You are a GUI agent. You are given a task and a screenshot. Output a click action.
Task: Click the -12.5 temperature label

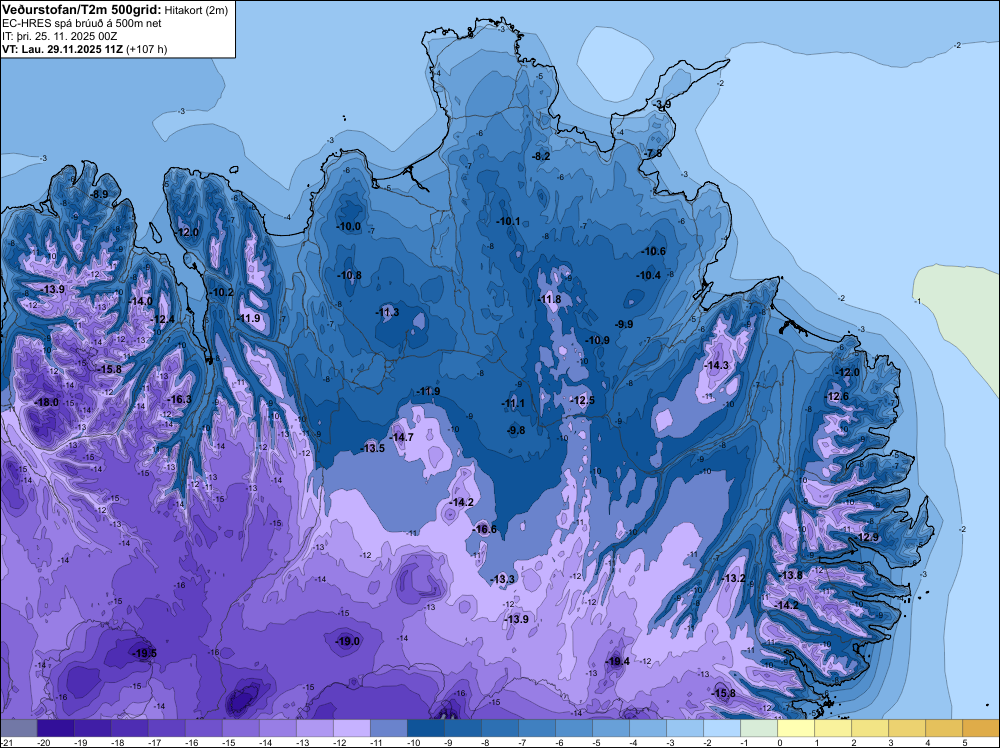pos(582,400)
